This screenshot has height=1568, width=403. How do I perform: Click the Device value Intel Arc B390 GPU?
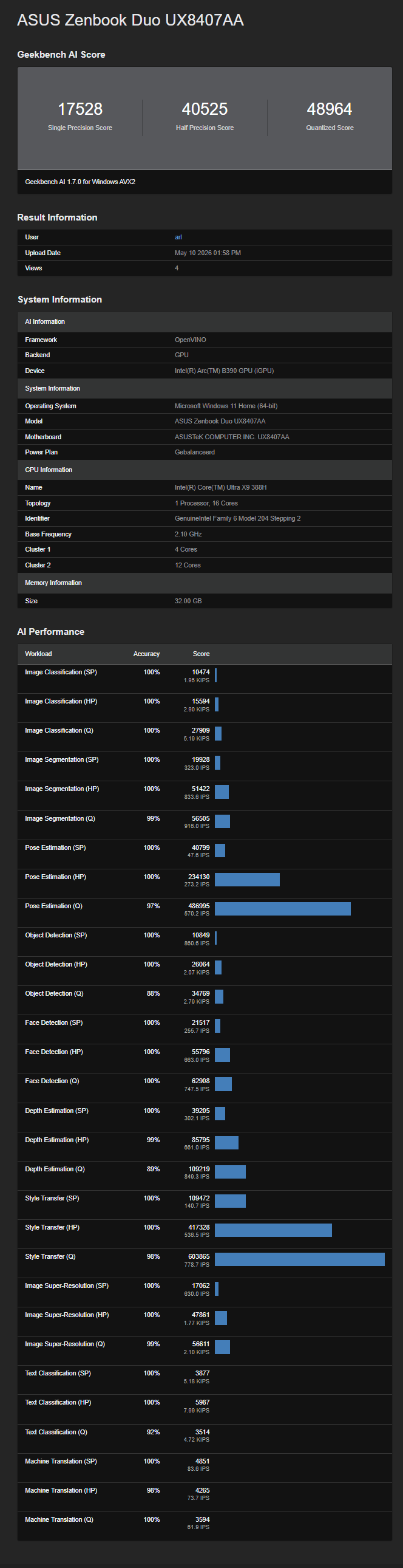click(x=225, y=371)
